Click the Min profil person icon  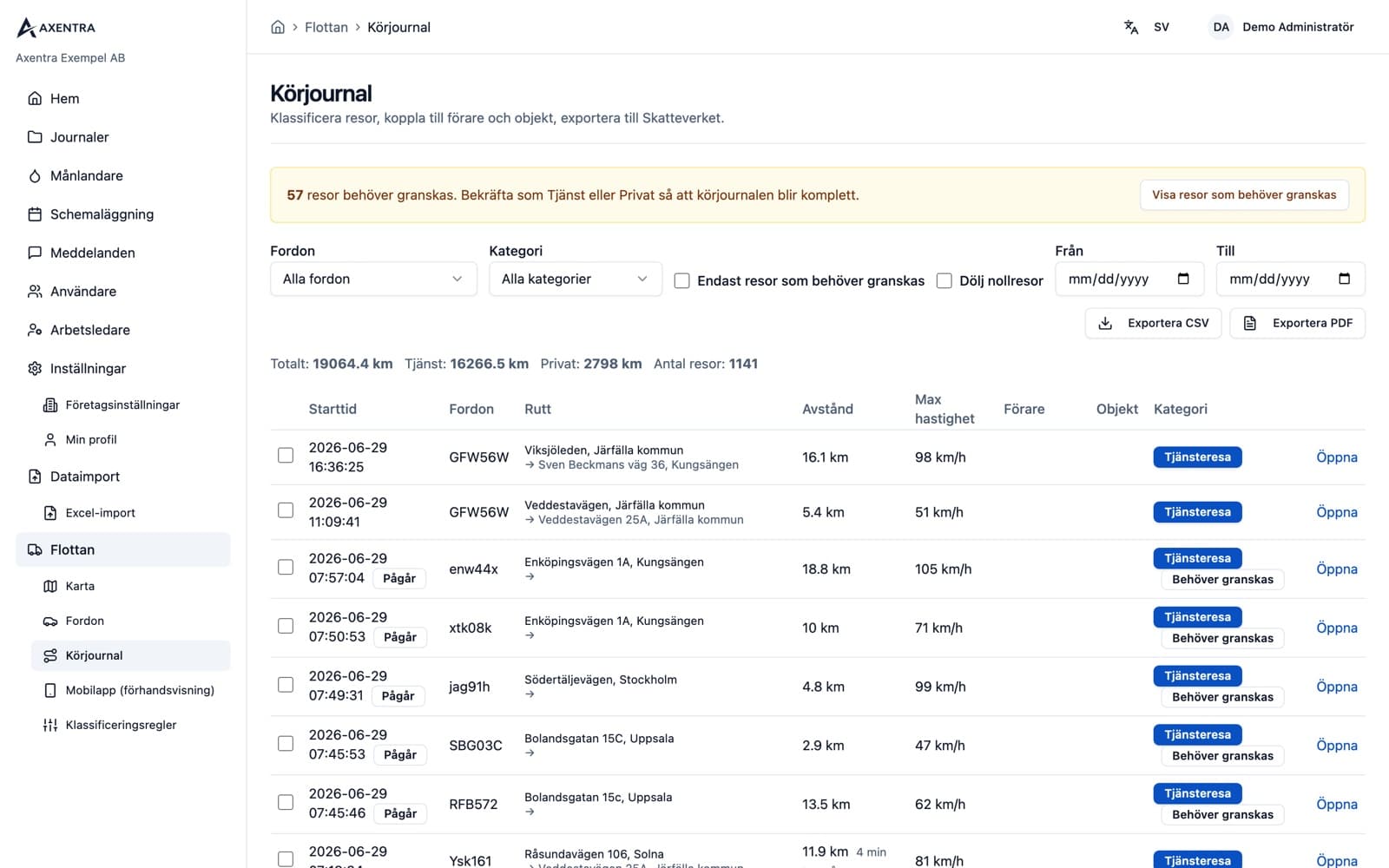pyautogui.click(x=50, y=439)
